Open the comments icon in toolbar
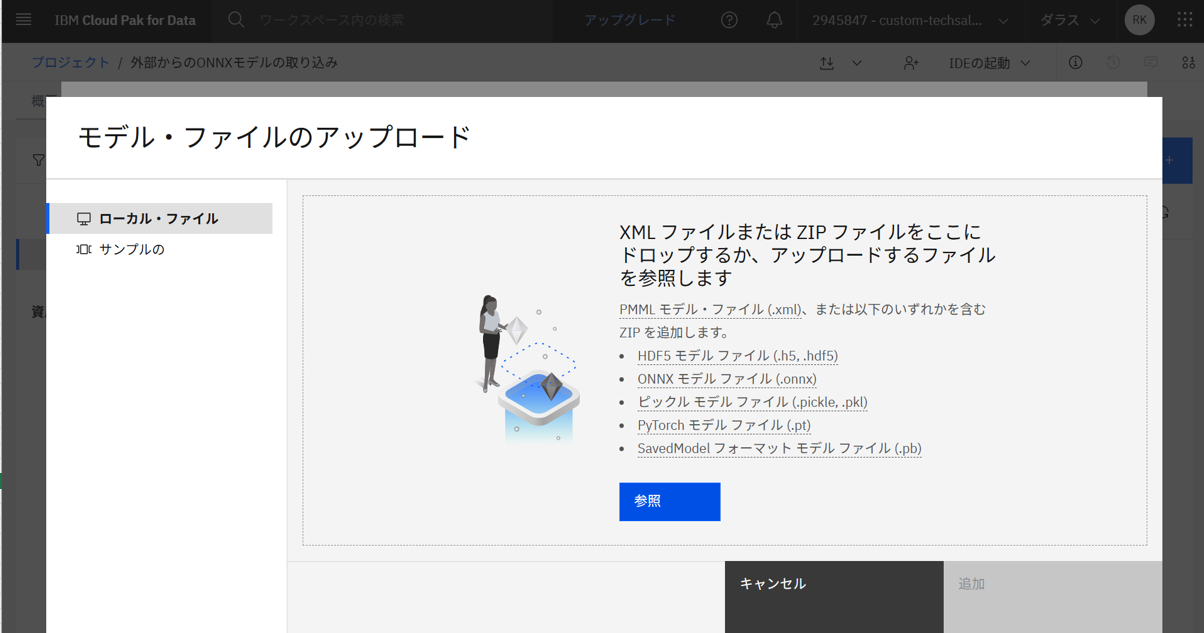 pyautogui.click(x=1151, y=63)
